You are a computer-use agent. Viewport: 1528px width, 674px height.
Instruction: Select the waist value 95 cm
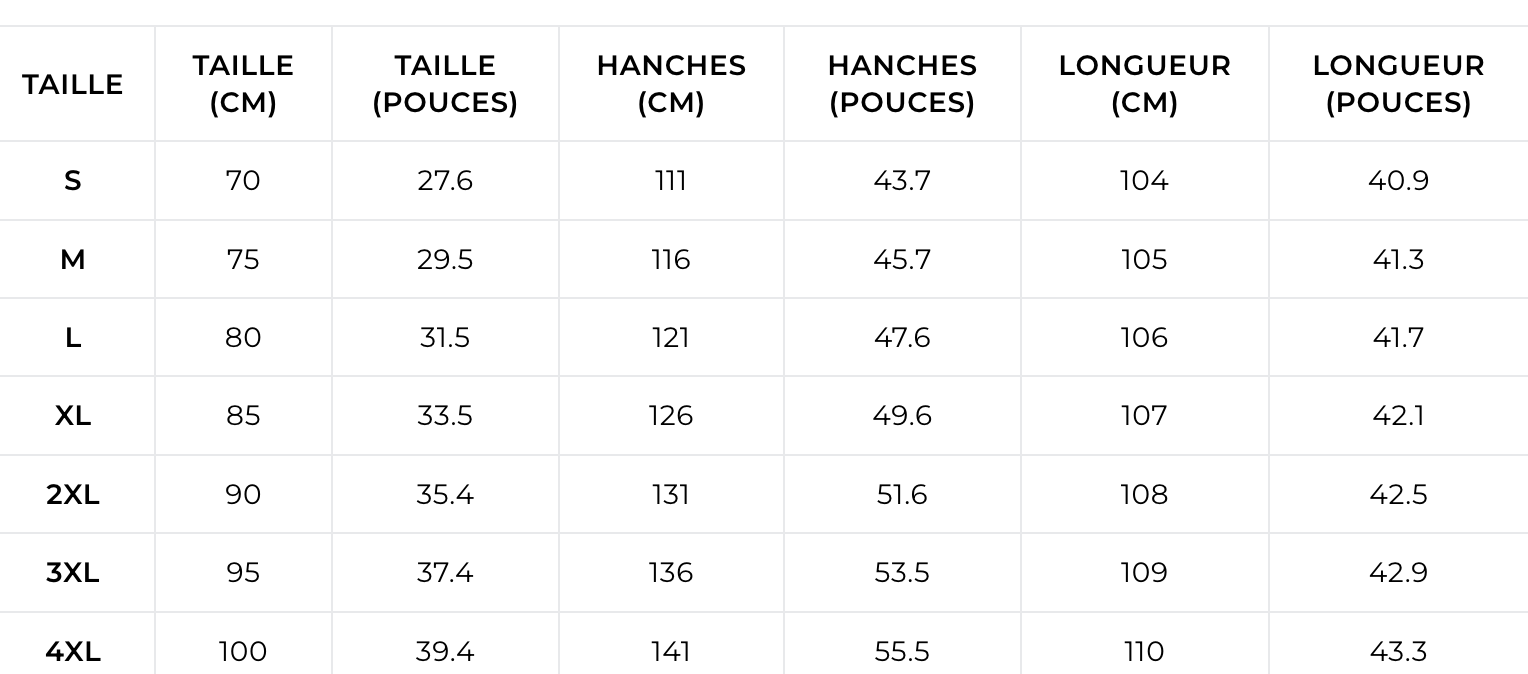pos(243,573)
